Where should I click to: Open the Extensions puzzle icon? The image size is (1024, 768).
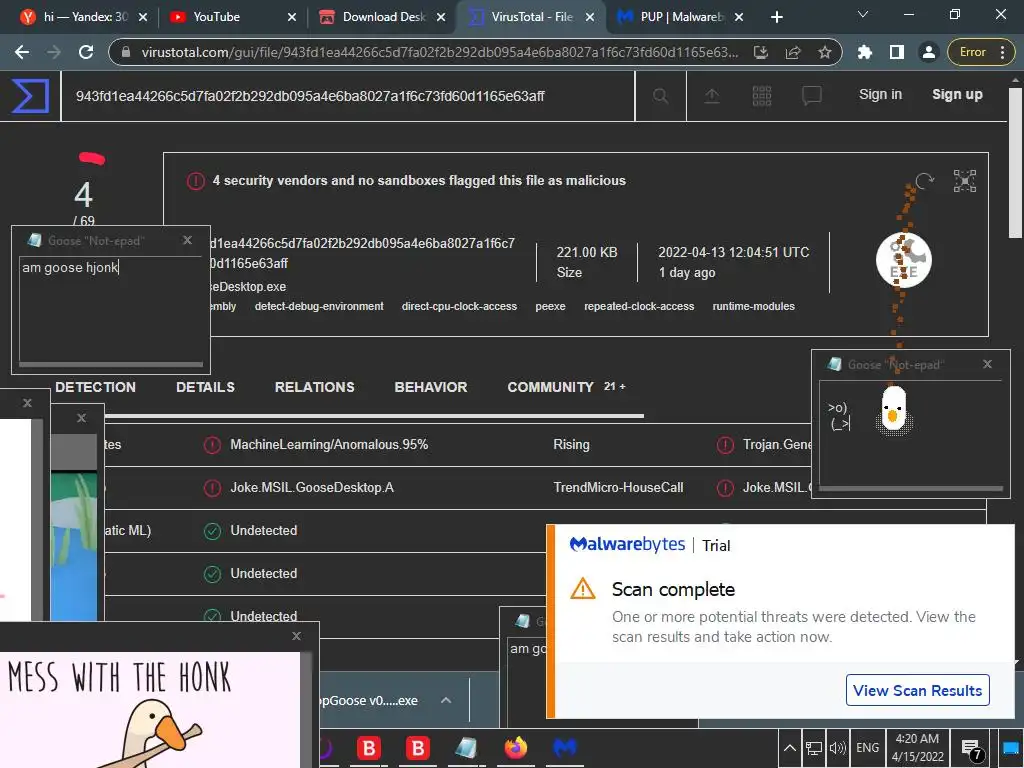865,52
